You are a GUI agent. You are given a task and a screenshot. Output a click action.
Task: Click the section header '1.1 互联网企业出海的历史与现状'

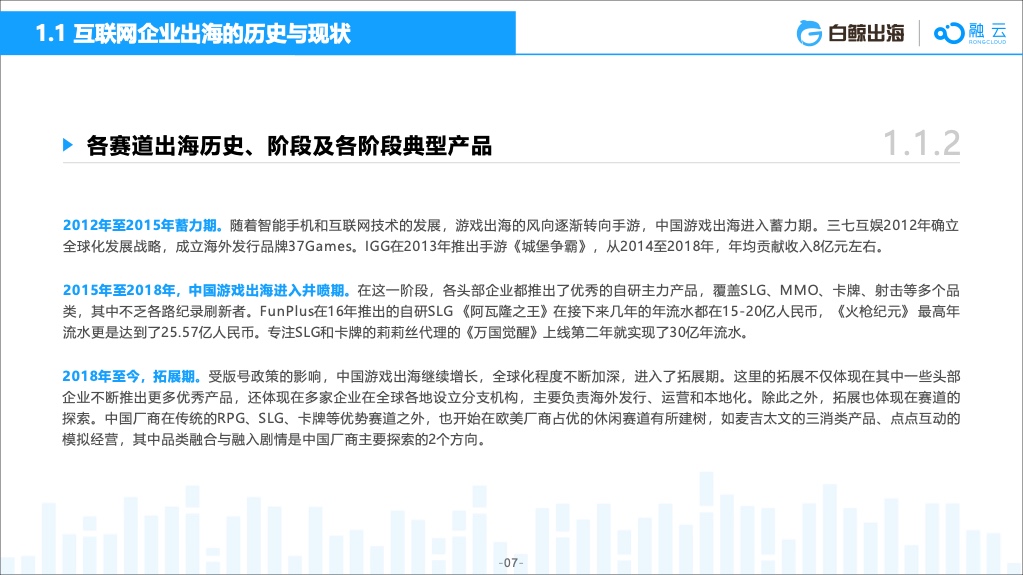(192, 33)
